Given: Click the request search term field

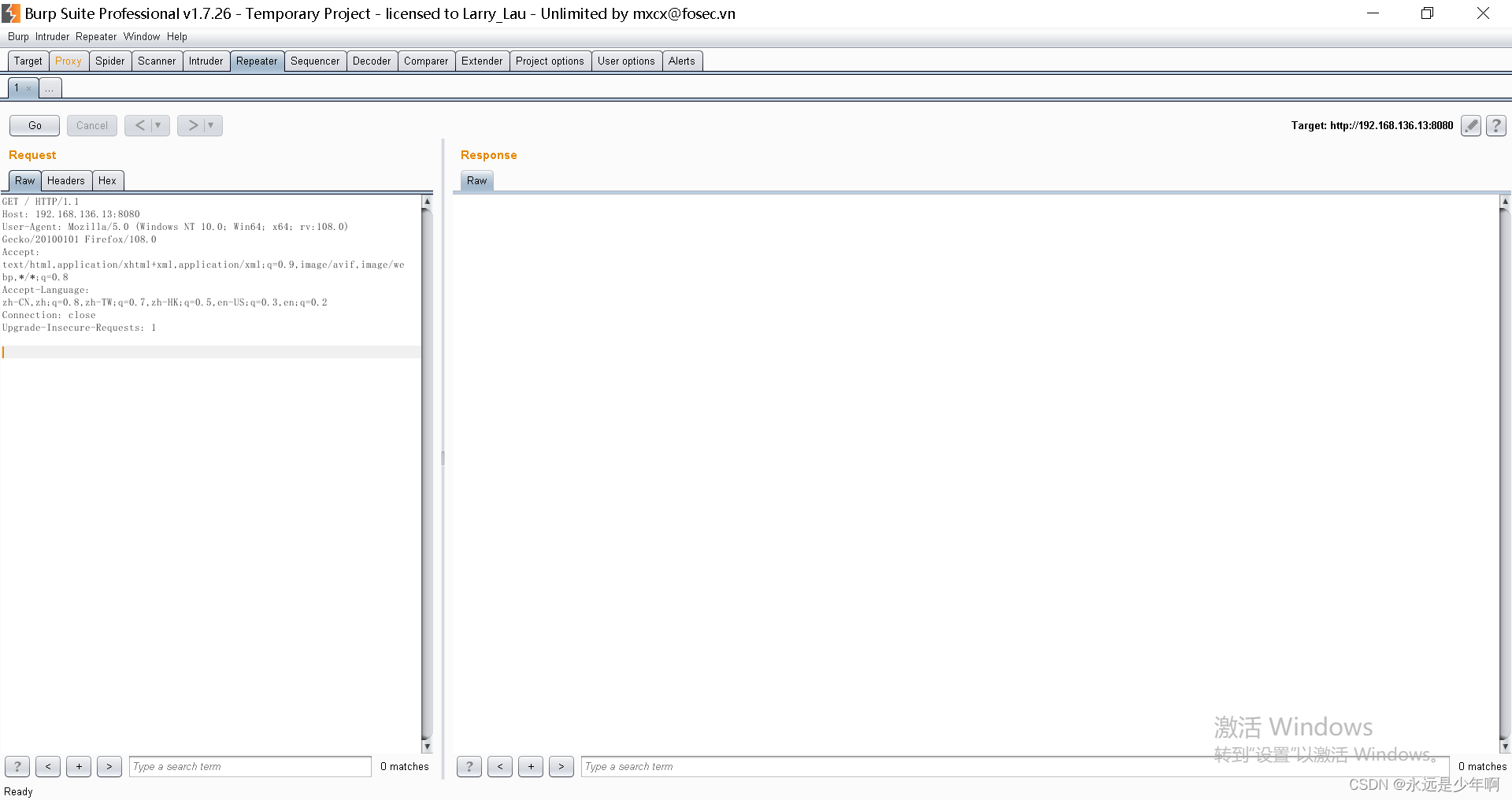Looking at the screenshot, I should pos(250,766).
